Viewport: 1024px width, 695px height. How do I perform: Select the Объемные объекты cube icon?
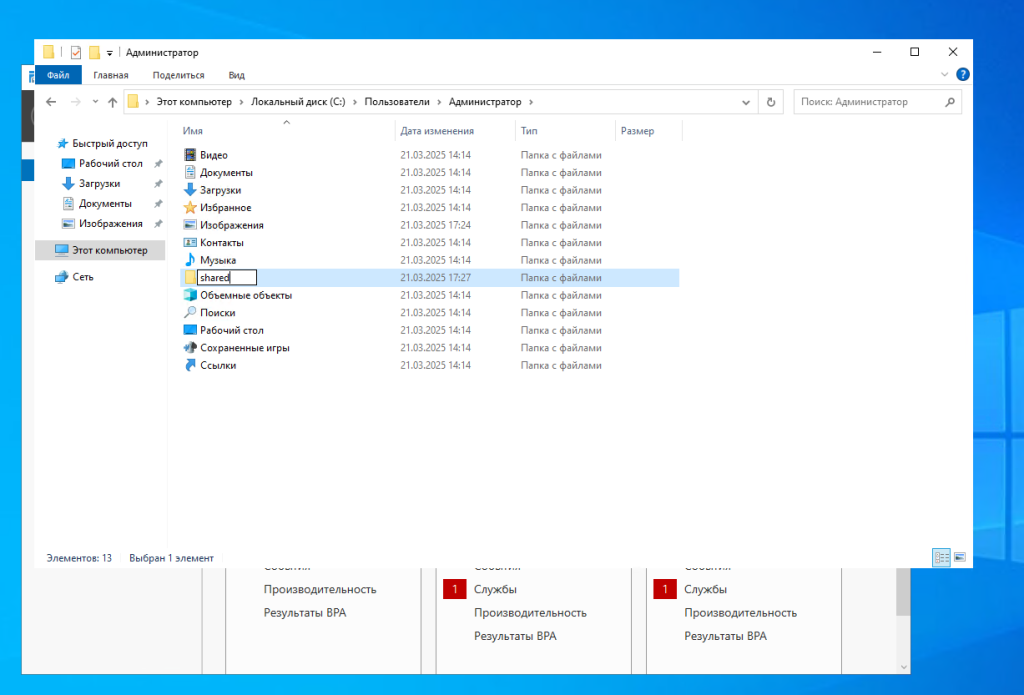coord(190,295)
